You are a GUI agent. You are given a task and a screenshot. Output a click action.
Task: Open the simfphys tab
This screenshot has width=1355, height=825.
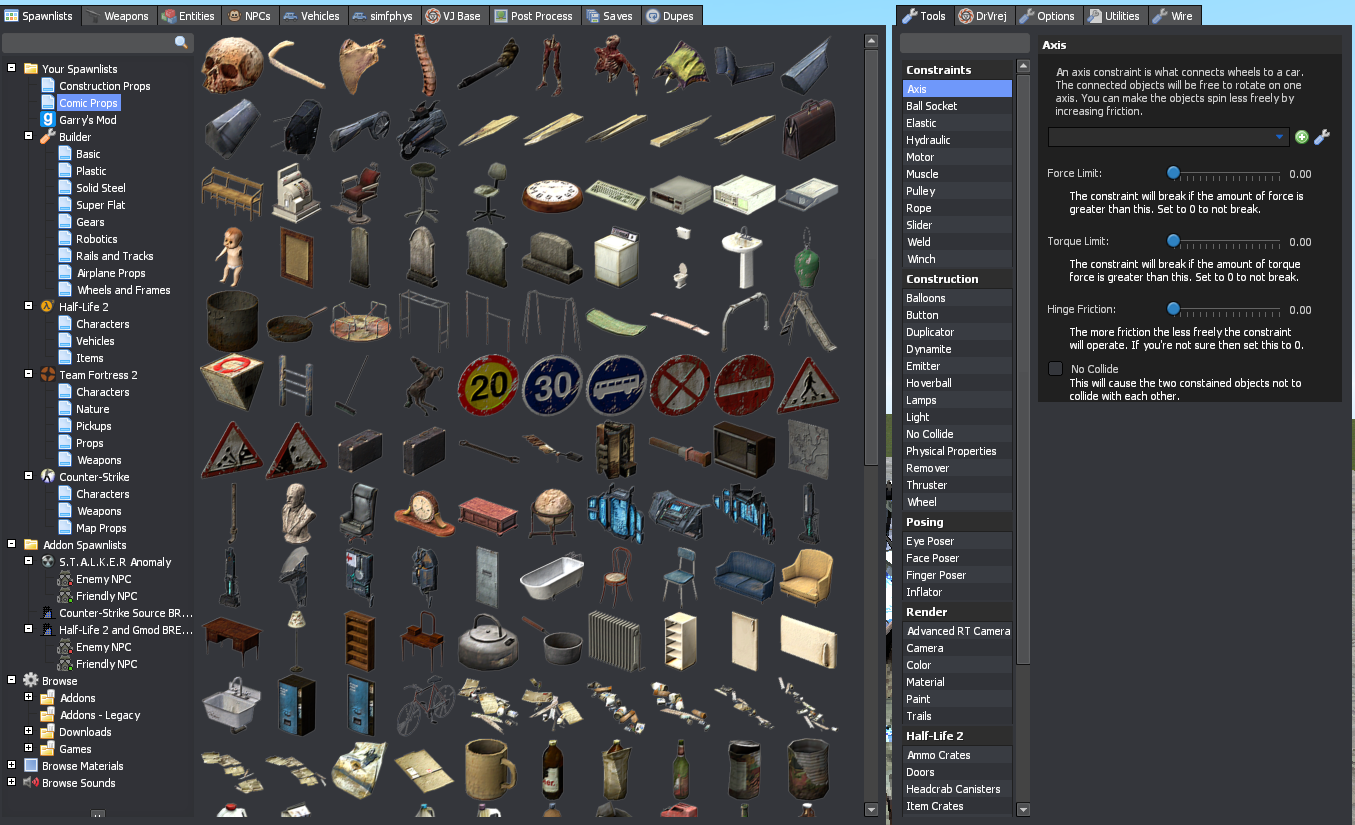tap(384, 15)
